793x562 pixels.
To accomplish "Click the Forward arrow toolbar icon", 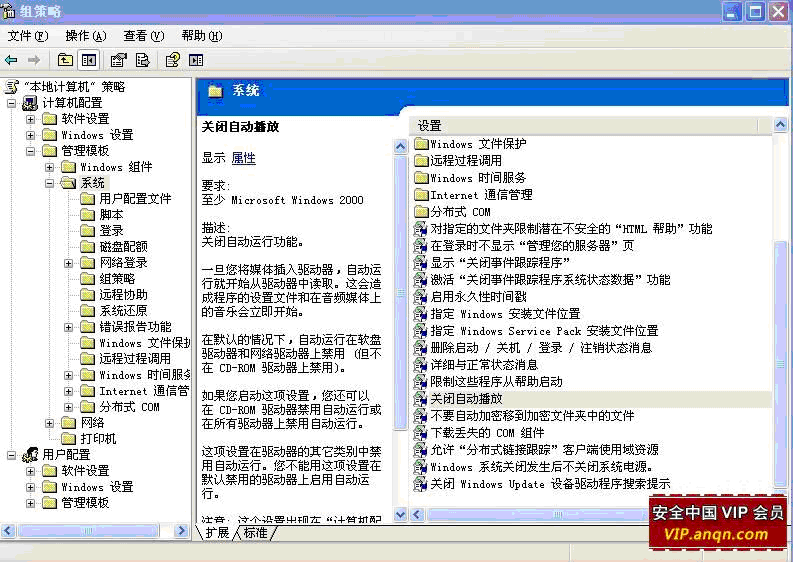I will [x=34, y=61].
